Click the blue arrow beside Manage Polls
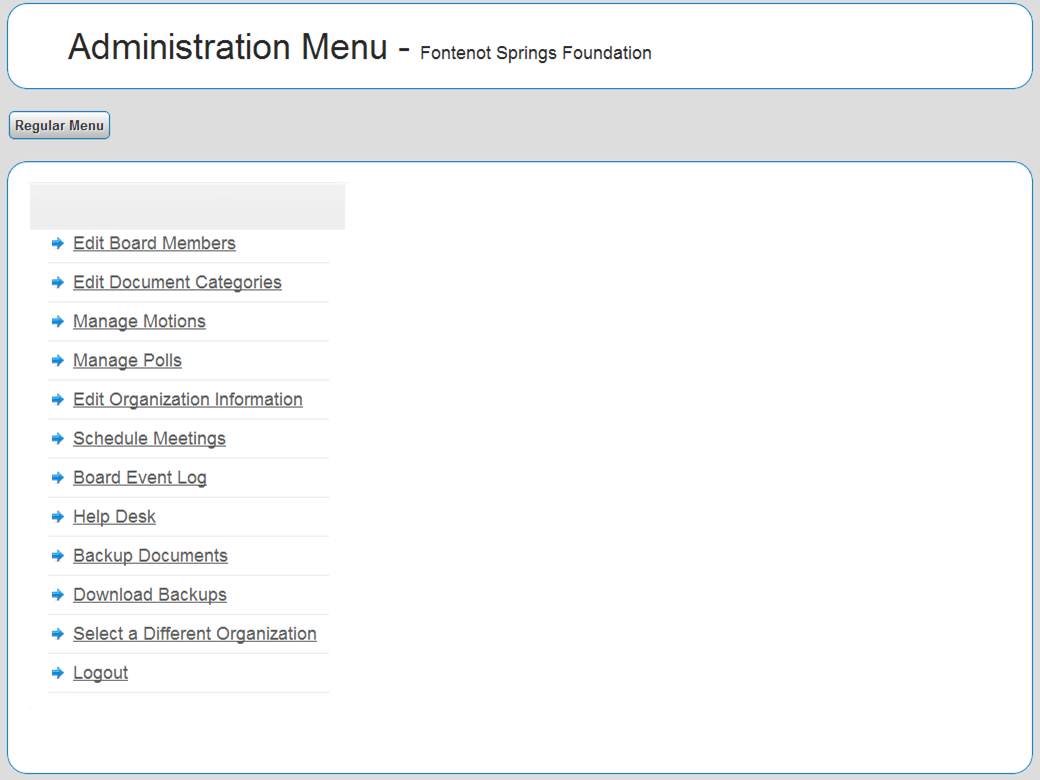The image size is (1040, 780). click(x=58, y=360)
